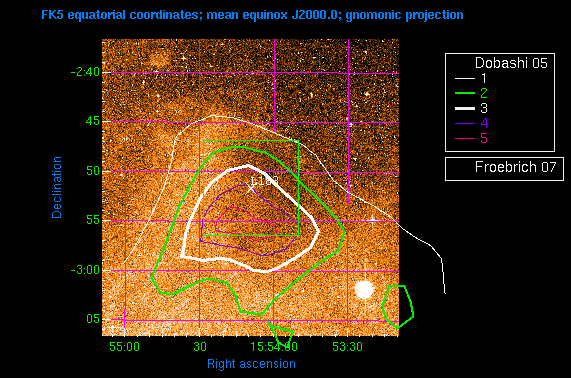Image resolution: width=571 pixels, height=378 pixels.
Task: Click the white X marker for L183
Action: pyautogui.click(x=249, y=189)
